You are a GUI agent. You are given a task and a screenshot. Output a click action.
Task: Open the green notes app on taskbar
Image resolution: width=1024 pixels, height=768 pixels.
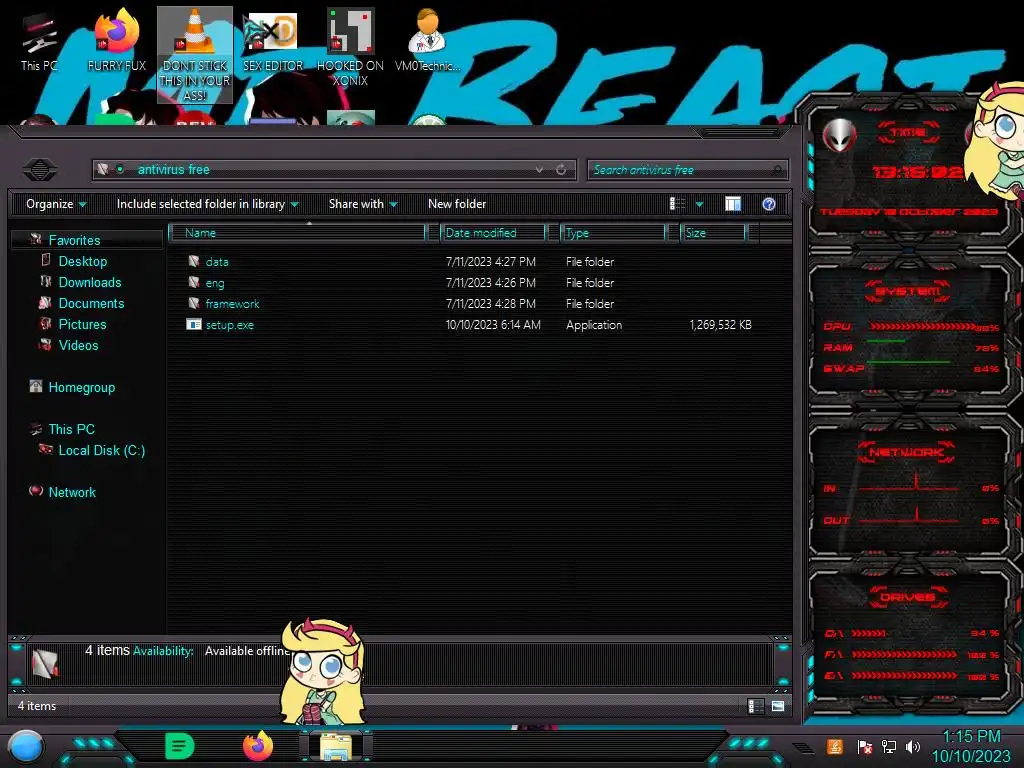180,746
